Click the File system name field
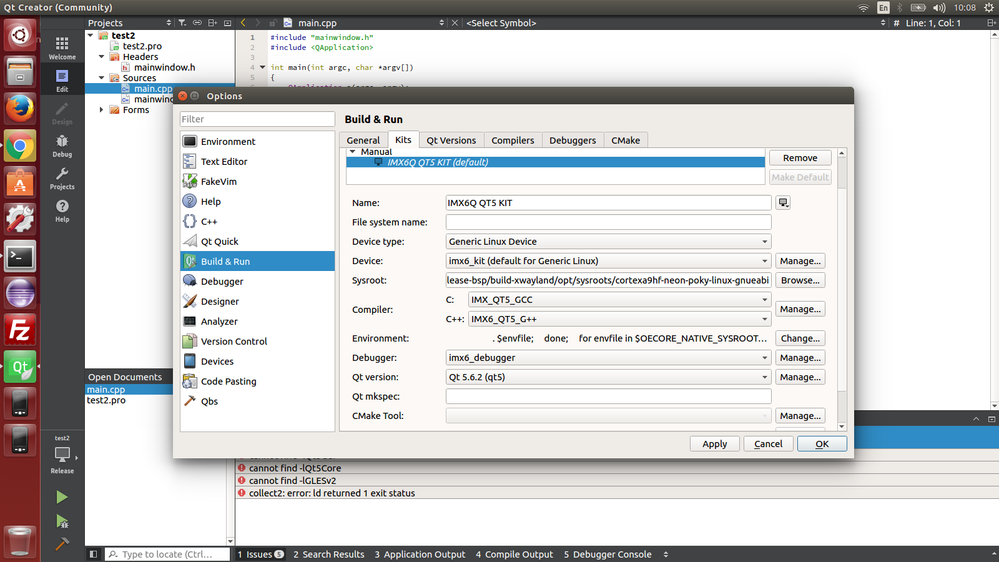The width and height of the screenshot is (999, 562). [608, 222]
